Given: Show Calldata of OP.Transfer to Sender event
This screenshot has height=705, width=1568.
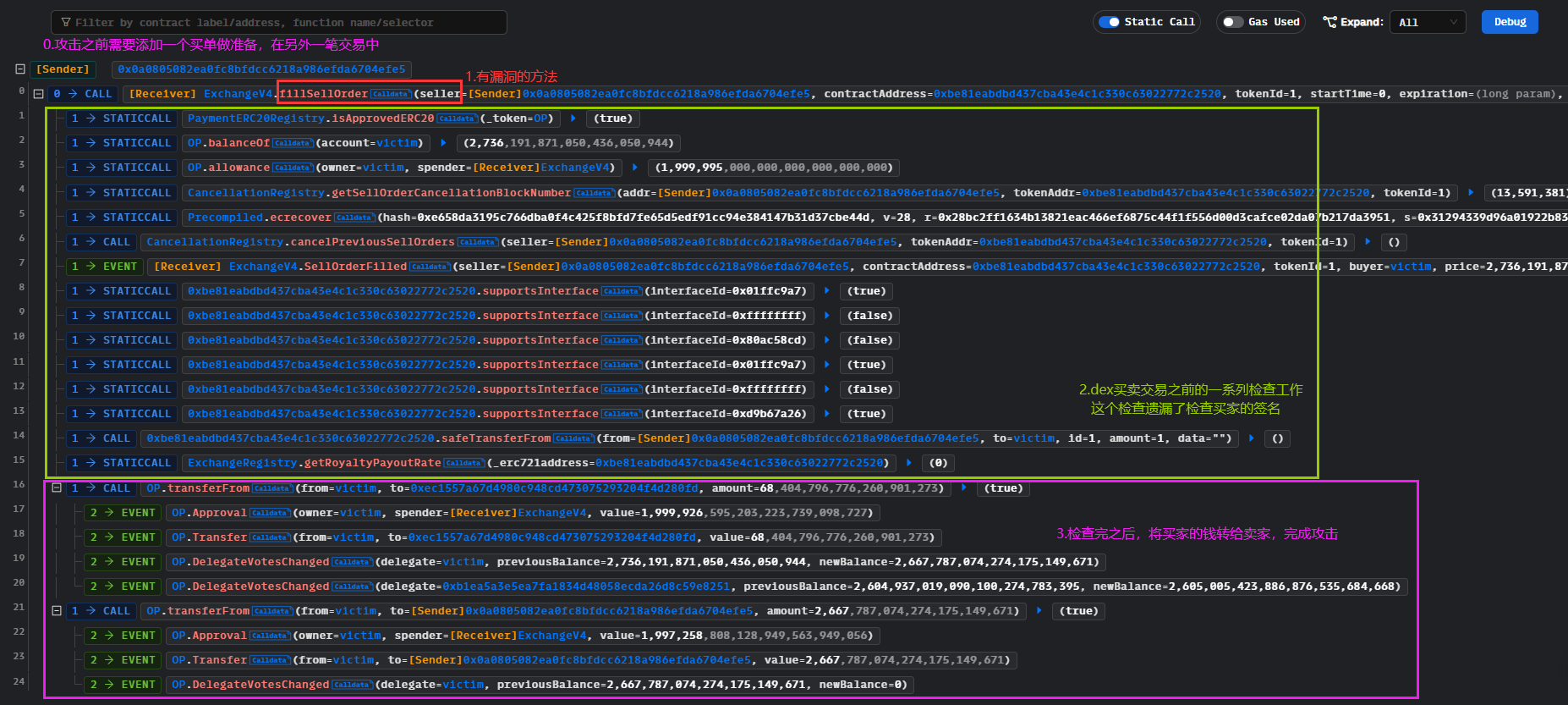Looking at the screenshot, I should 270,660.
